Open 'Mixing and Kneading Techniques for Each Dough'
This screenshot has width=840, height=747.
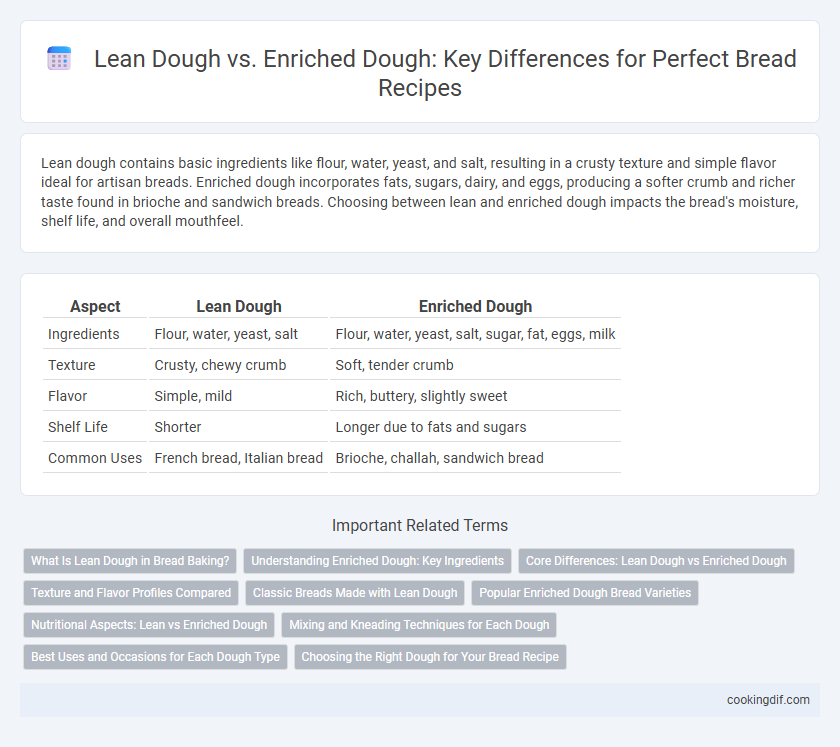click(x=419, y=625)
